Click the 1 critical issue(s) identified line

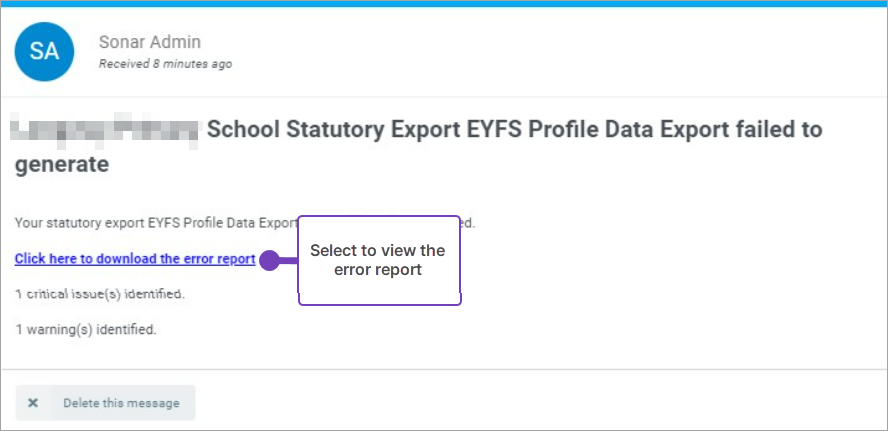point(100,294)
